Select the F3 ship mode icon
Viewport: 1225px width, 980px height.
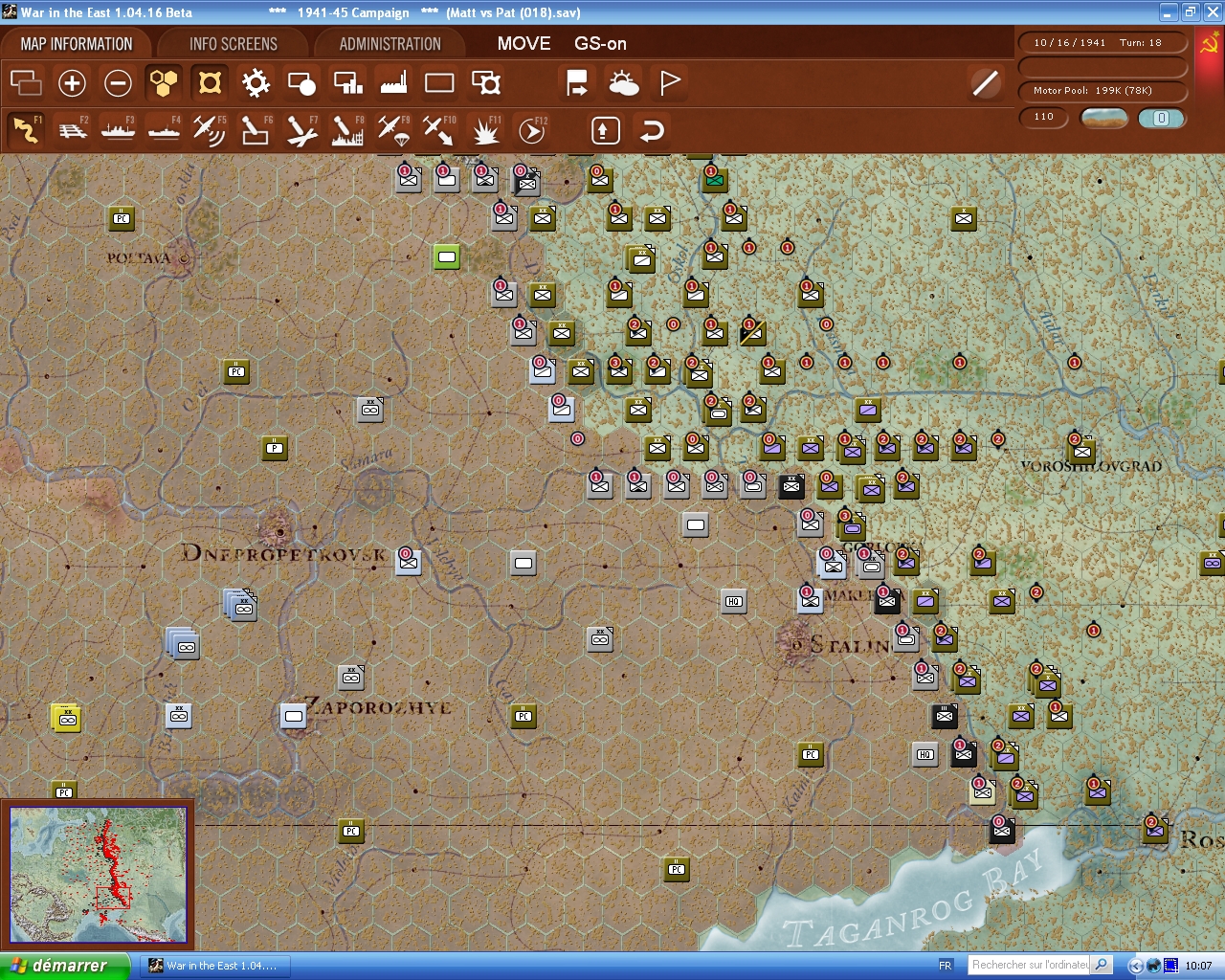tap(118, 130)
